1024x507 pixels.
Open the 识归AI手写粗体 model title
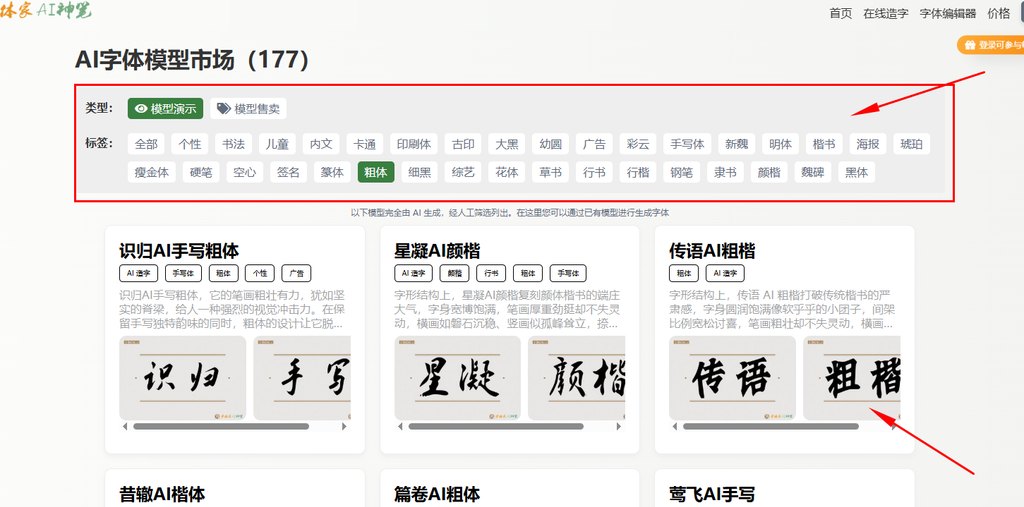coord(179,251)
